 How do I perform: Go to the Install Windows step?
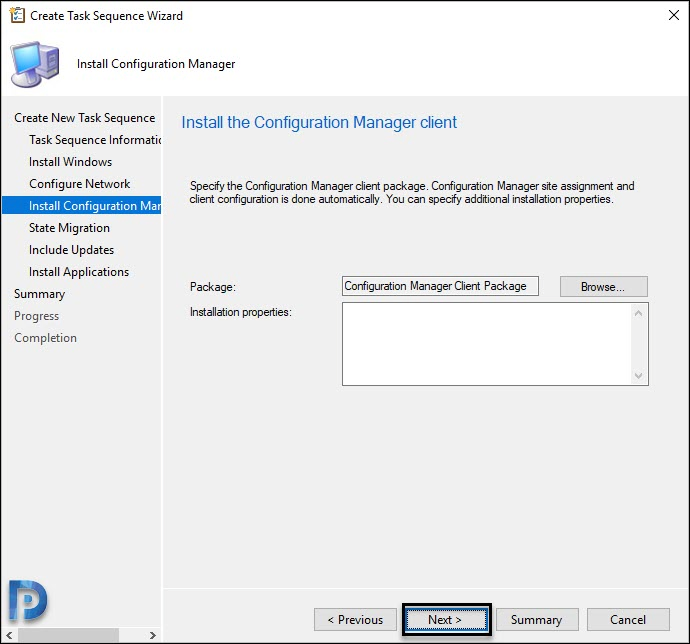(70, 162)
